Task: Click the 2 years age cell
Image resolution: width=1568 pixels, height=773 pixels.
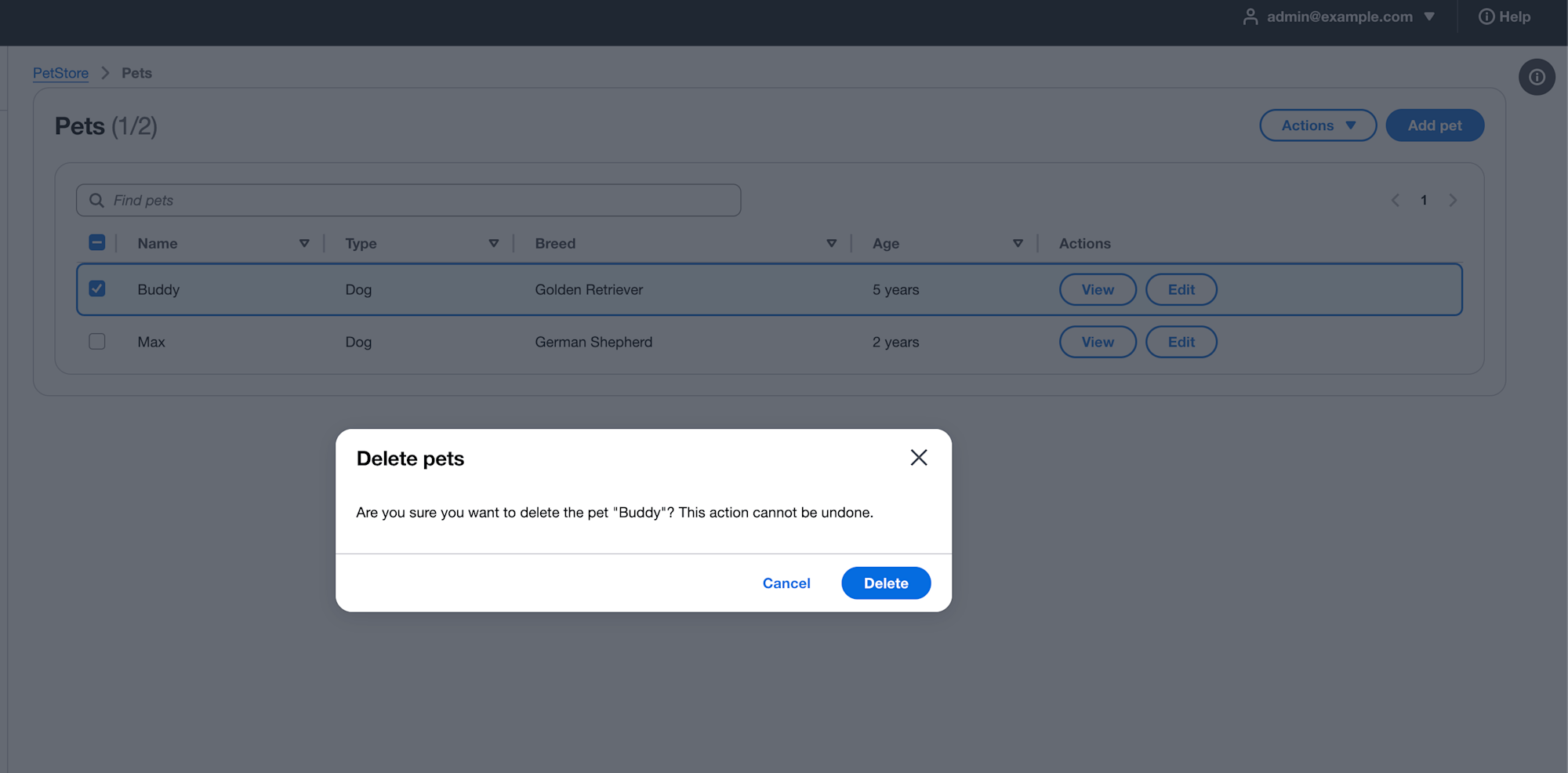Action: pyautogui.click(x=895, y=342)
